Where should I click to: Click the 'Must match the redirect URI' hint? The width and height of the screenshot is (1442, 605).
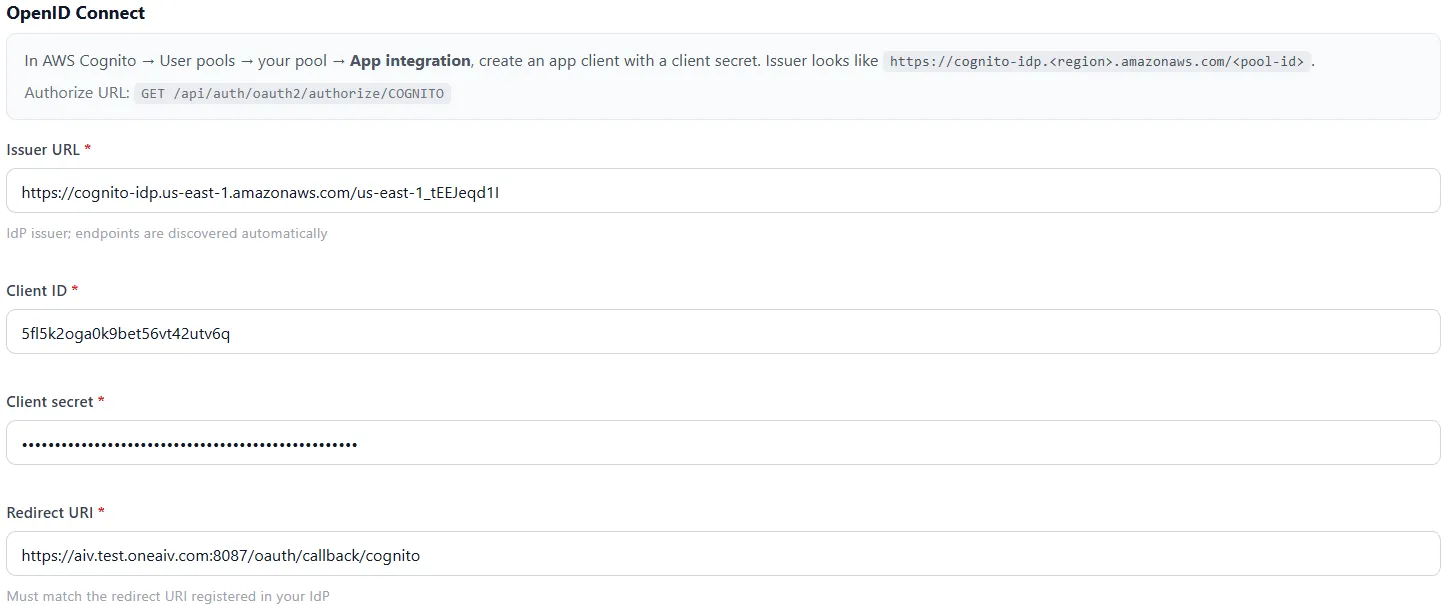click(x=168, y=596)
